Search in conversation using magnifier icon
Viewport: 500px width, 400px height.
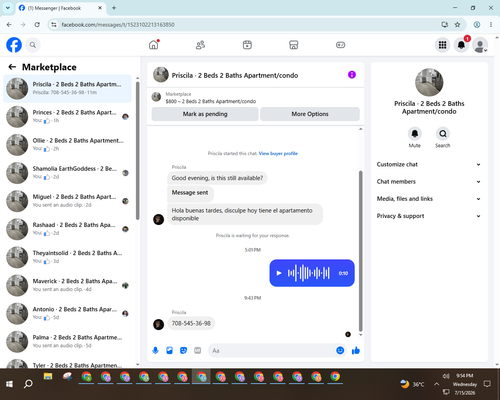443,134
